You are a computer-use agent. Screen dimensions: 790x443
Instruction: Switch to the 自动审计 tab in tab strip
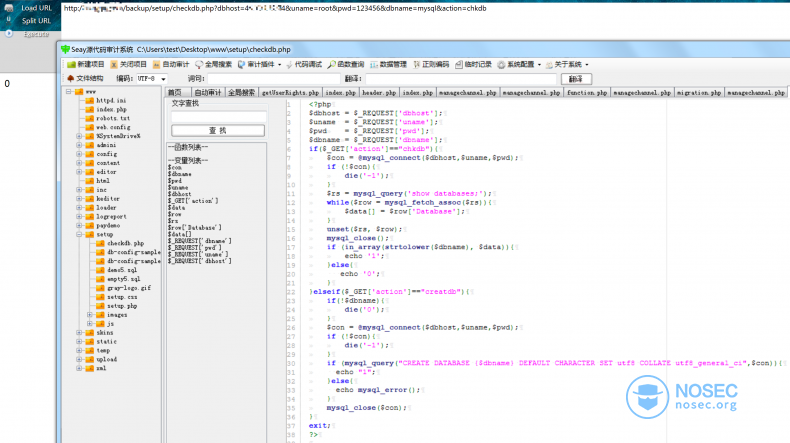pyautogui.click(x=208, y=92)
